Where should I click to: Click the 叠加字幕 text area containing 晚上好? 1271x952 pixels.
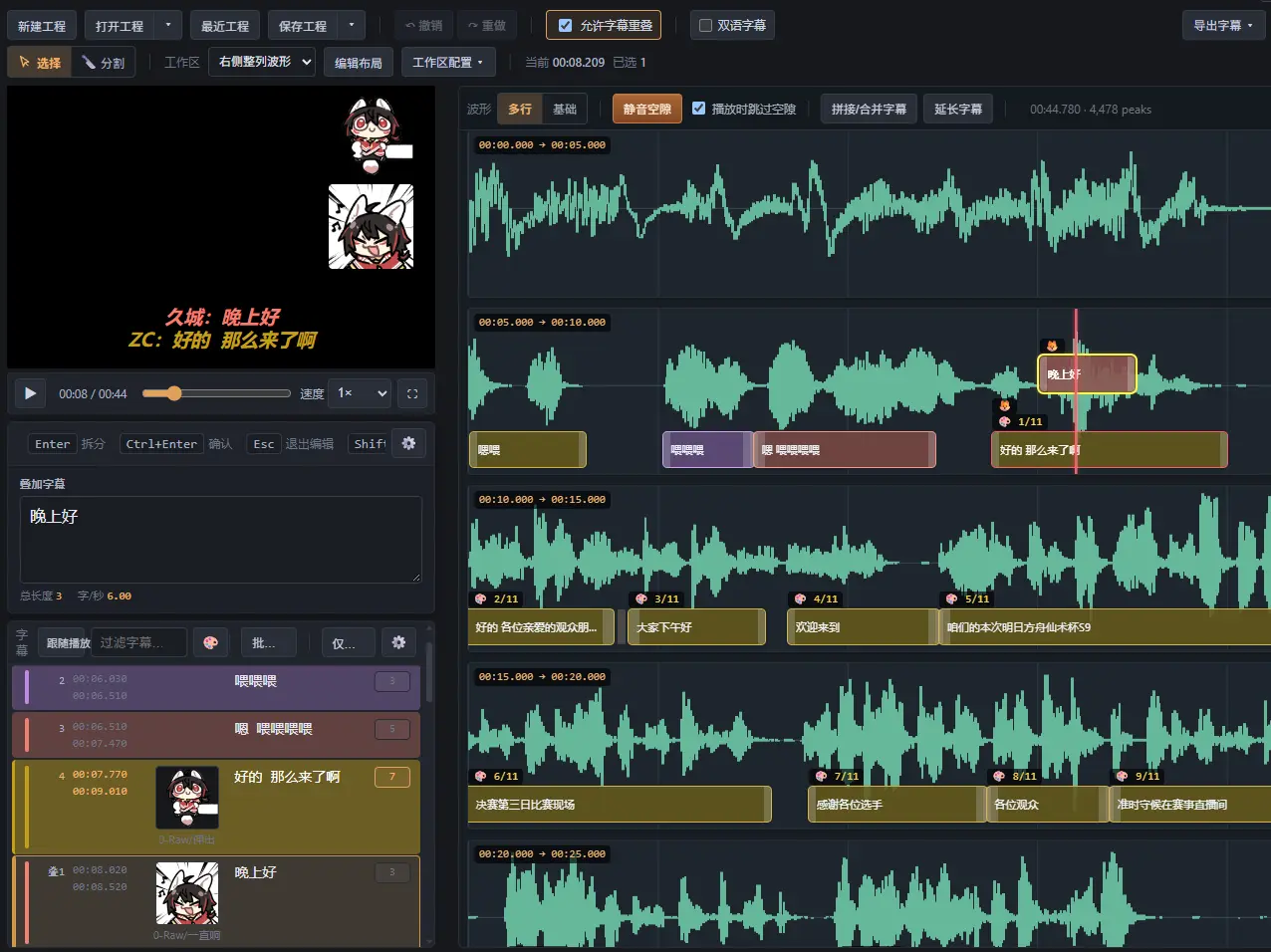coord(220,539)
